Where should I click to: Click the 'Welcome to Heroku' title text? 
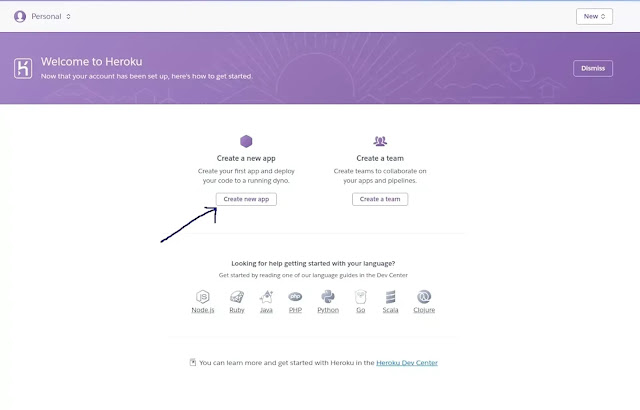[91, 62]
